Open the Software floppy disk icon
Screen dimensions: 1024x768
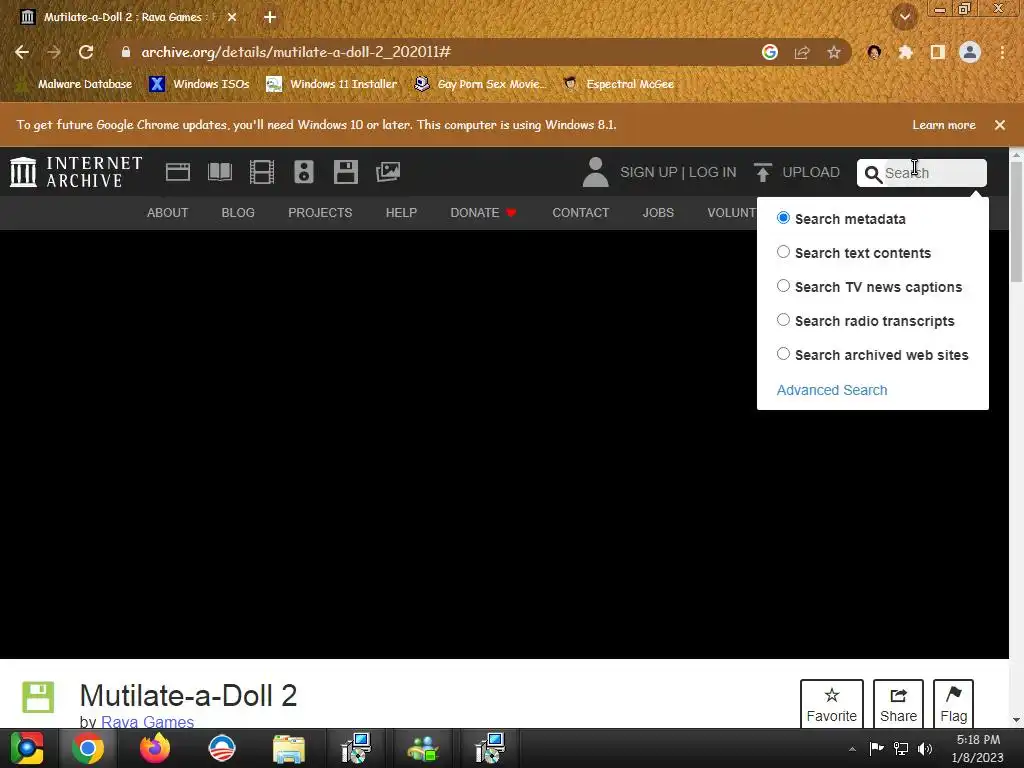[345, 172]
